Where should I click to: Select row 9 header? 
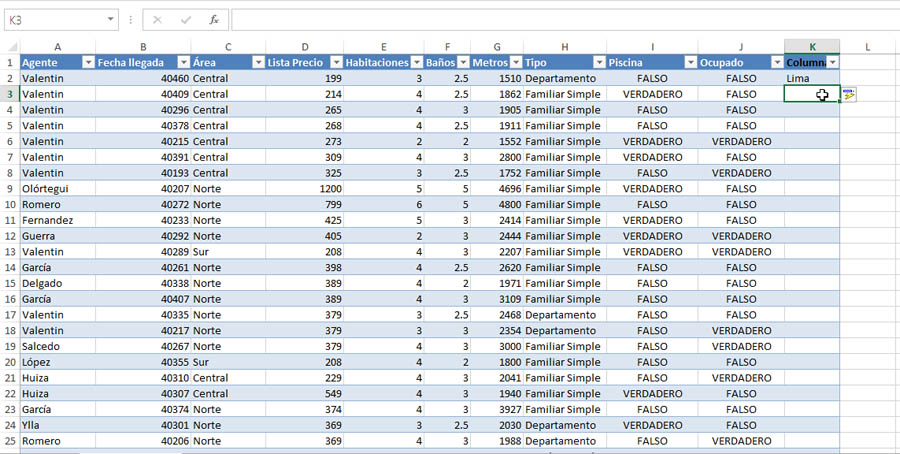tap(9, 188)
